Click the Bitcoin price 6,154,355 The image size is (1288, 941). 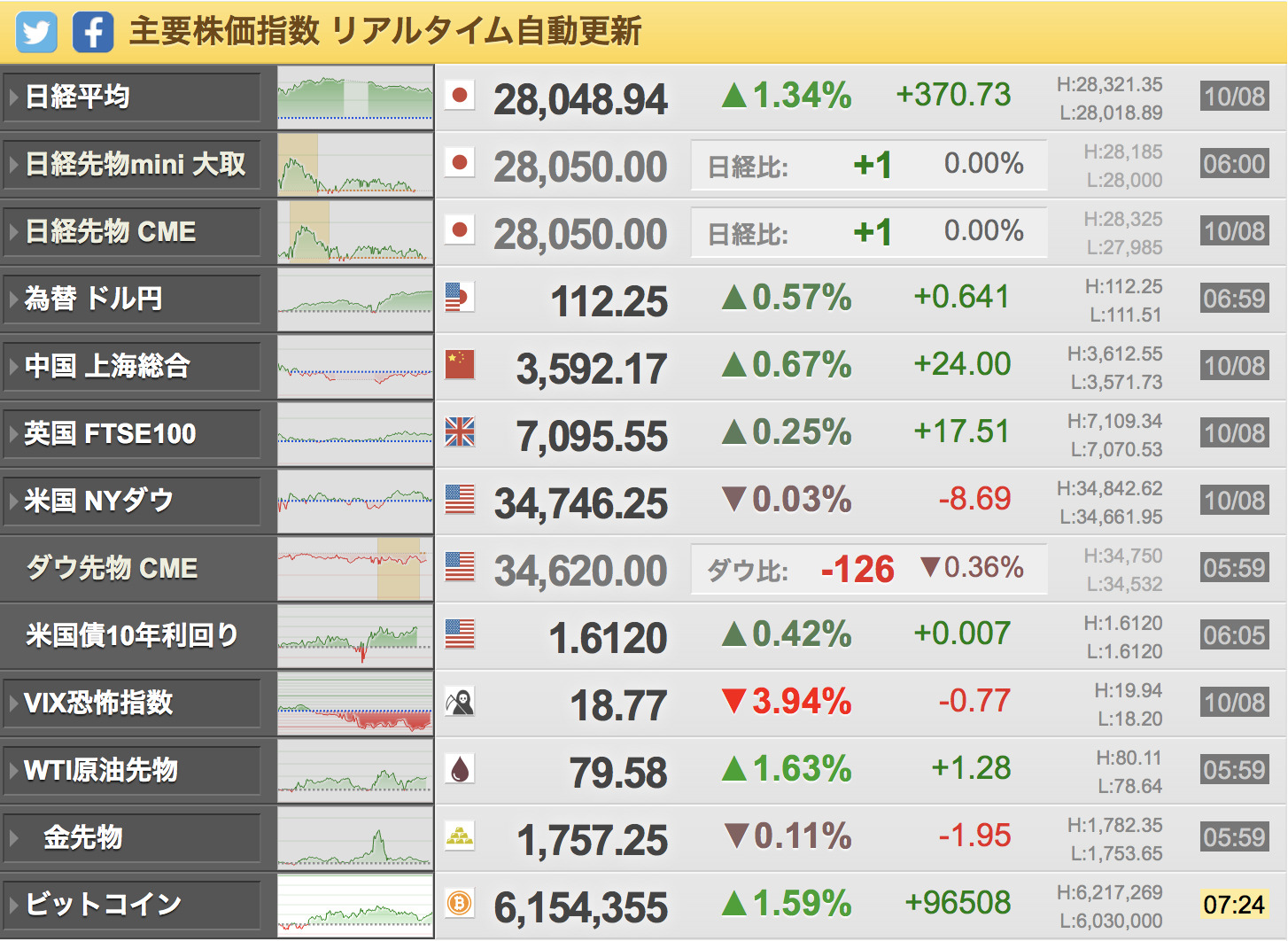pos(580,907)
